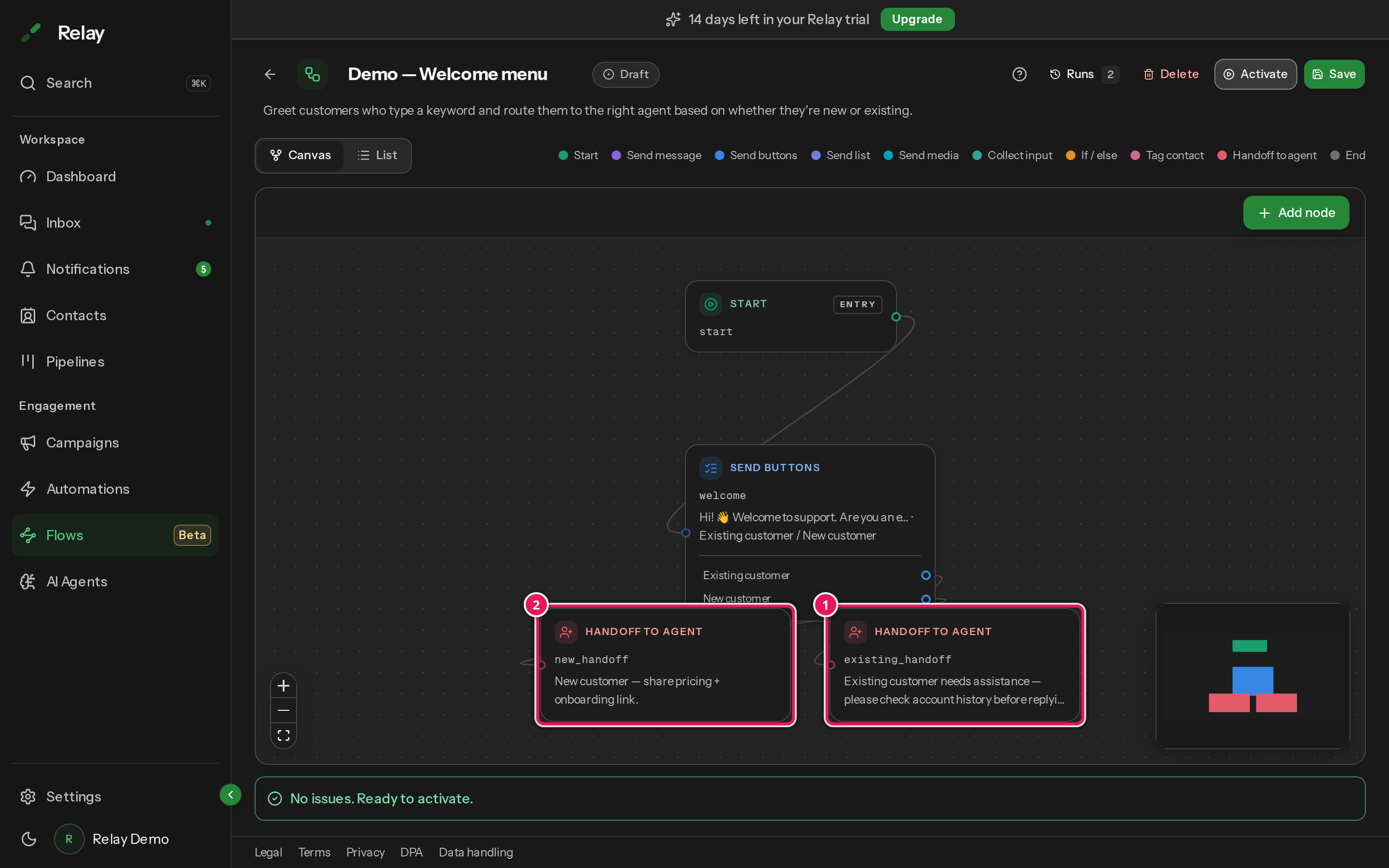Open the Data handling footer link
The width and height of the screenshot is (1389, 868).
tap(476, 852)
